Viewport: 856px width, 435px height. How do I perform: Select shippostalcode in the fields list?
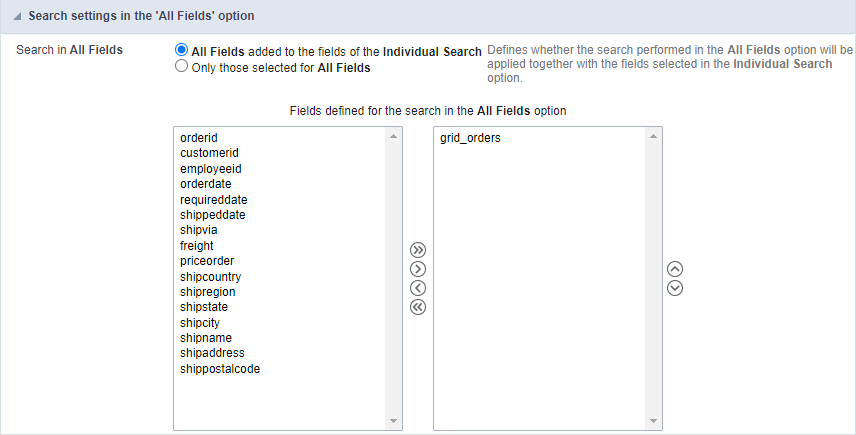coord(220,368)
